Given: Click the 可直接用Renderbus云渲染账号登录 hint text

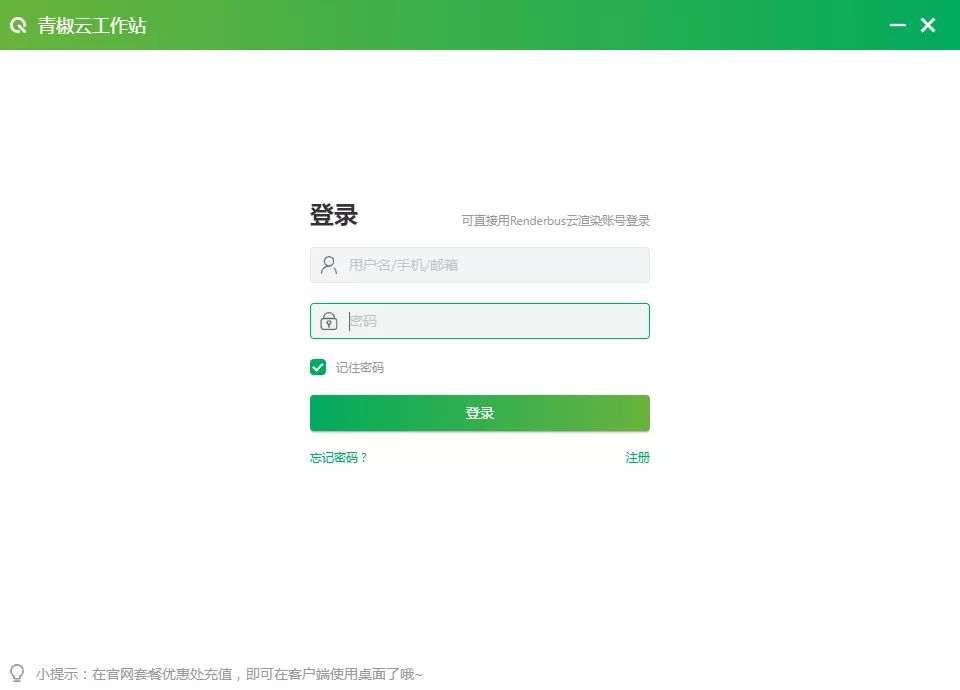Looking at the screenshot, I should 555,220.
